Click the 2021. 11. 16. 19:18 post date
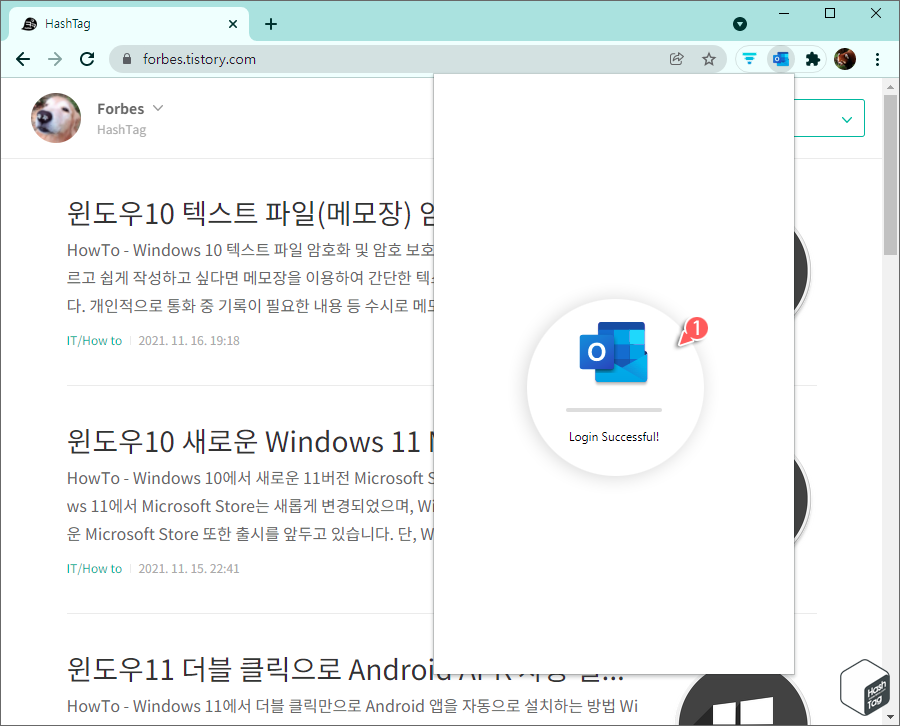Viewport: 900px width, 726px height. 189,340
